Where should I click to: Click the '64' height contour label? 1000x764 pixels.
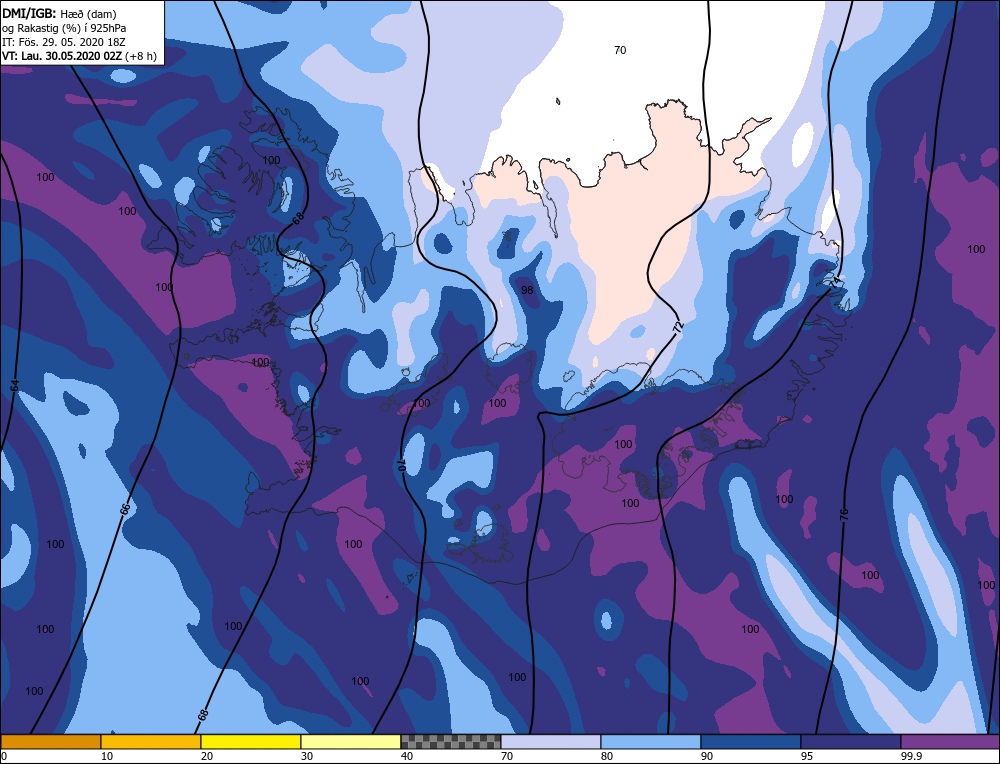point(15,385)
